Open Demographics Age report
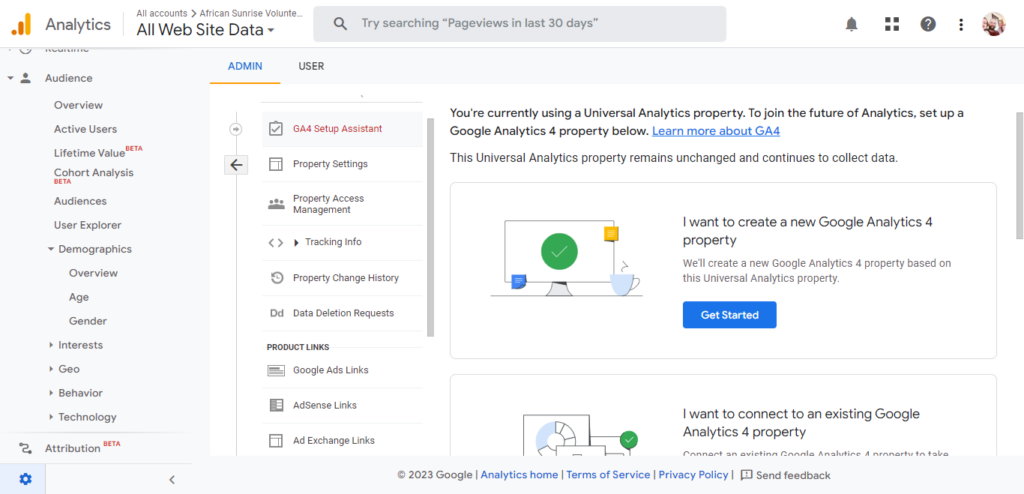The height and width of the screenshot is (494, 1024). [78, 297]
